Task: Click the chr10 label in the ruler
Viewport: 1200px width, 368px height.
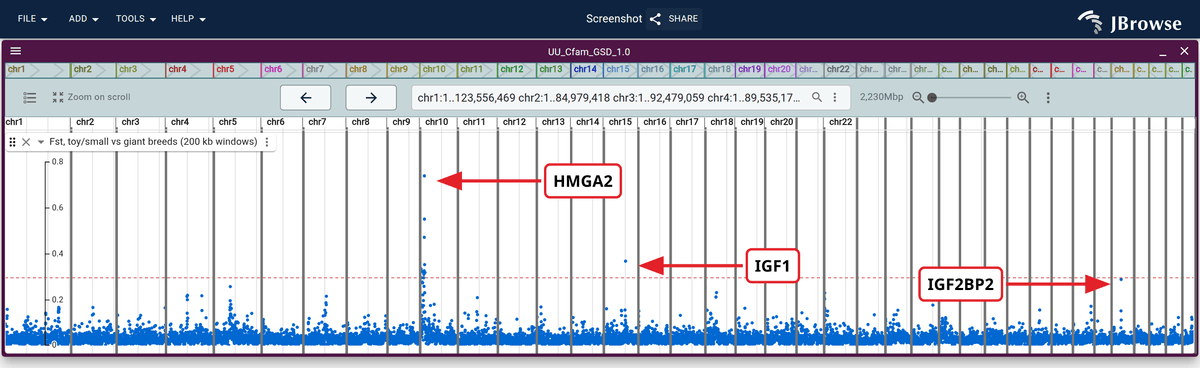Action: click(x=437, y=122)
